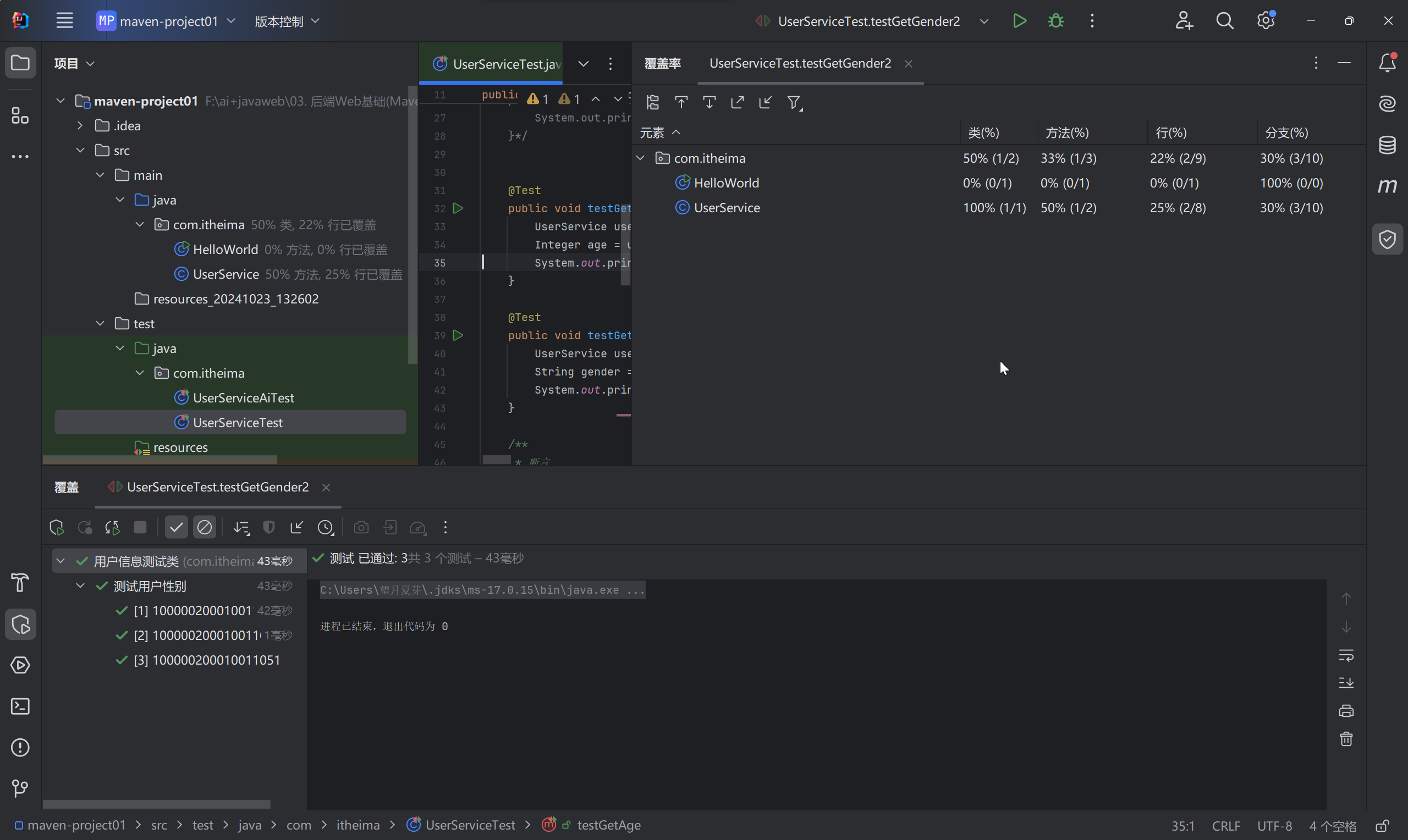Open the run configuration dropdown arrow
This screenshot has height=840, width=1408.
(x=984, y=21)
